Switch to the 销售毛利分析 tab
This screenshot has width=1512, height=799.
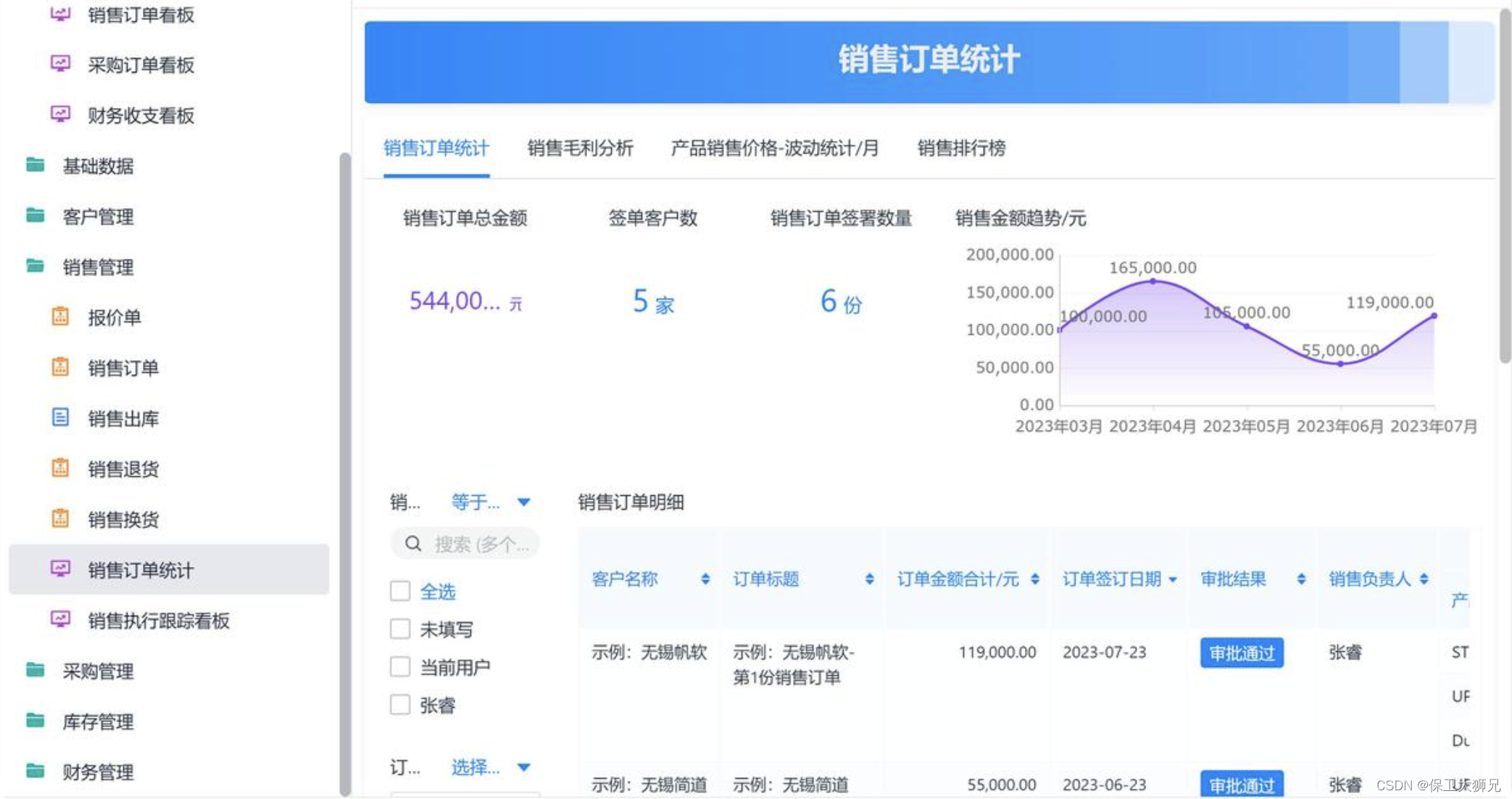tap(580, 149)
